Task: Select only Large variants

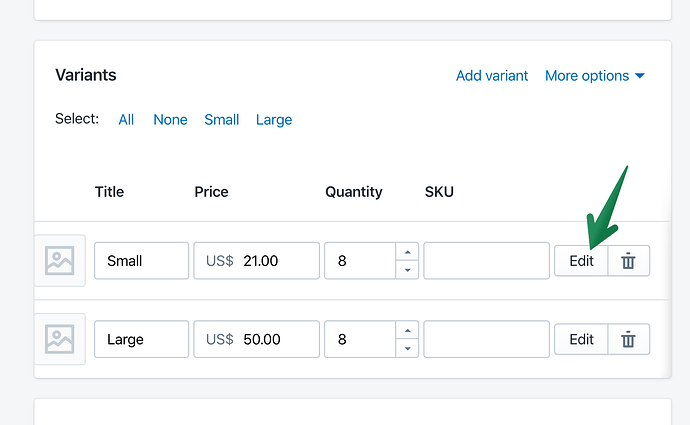Action: coord(274,120)
